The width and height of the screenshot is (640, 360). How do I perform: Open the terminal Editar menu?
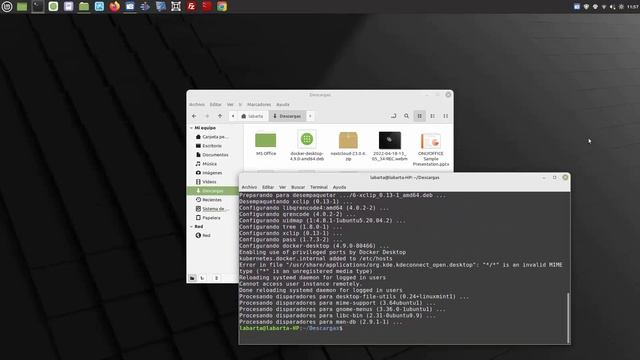(x=268, y=187)
